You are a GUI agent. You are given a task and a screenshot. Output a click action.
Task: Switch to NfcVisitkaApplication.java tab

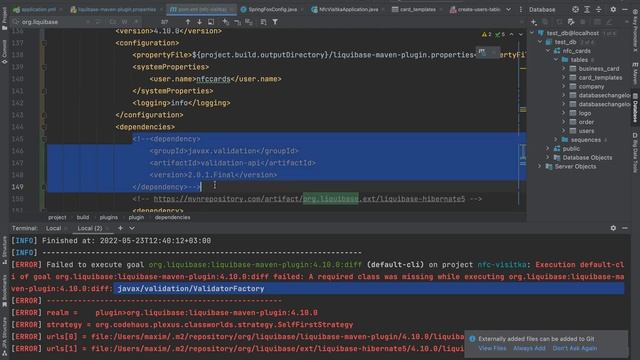click(347, 9)
